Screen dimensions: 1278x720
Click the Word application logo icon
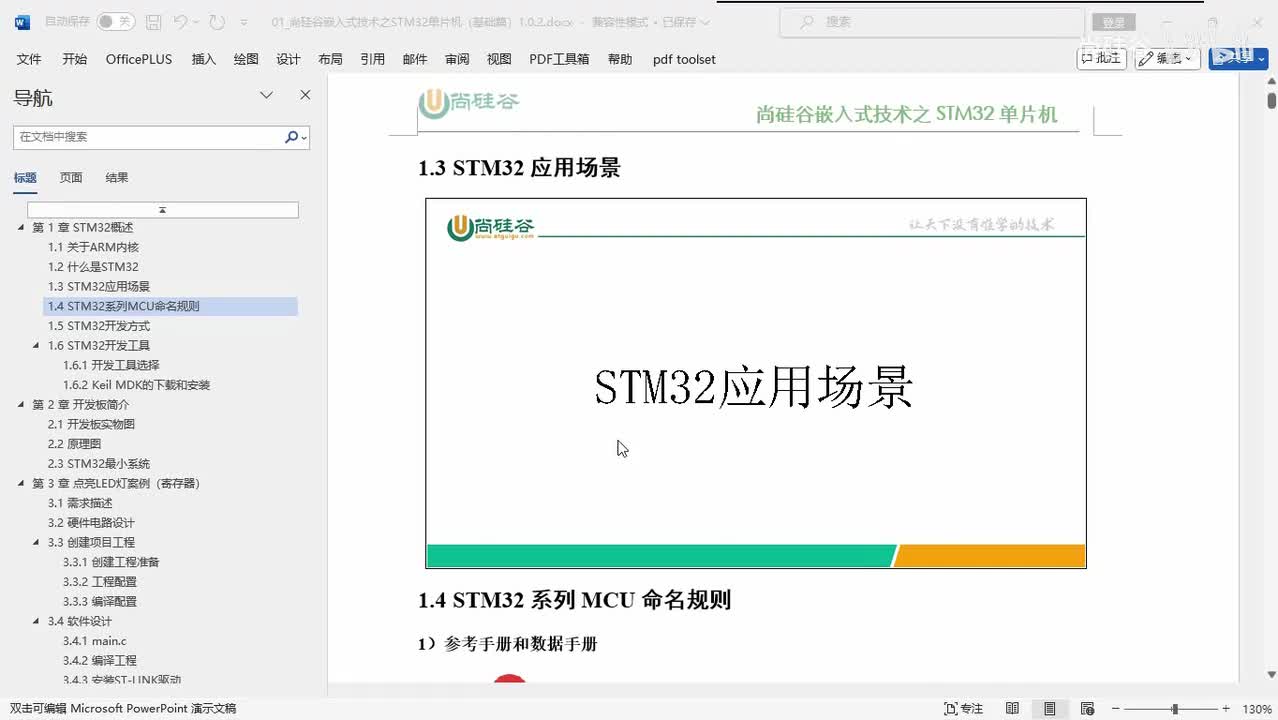pyautogui.click(x=22, y=21)
